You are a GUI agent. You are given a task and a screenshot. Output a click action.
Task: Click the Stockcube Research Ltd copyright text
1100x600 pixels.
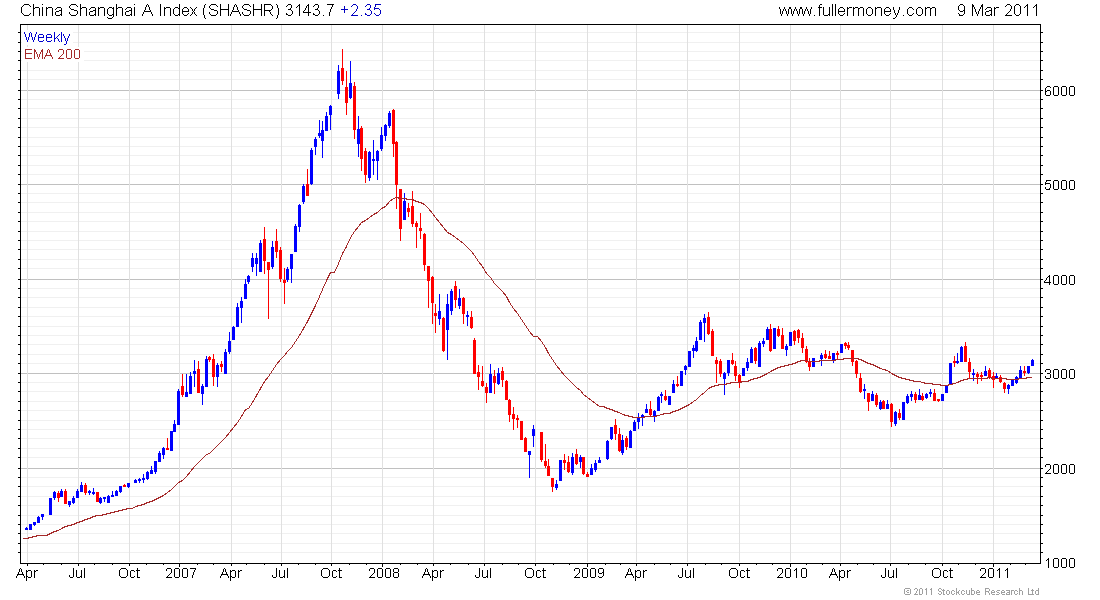(971, 592)
